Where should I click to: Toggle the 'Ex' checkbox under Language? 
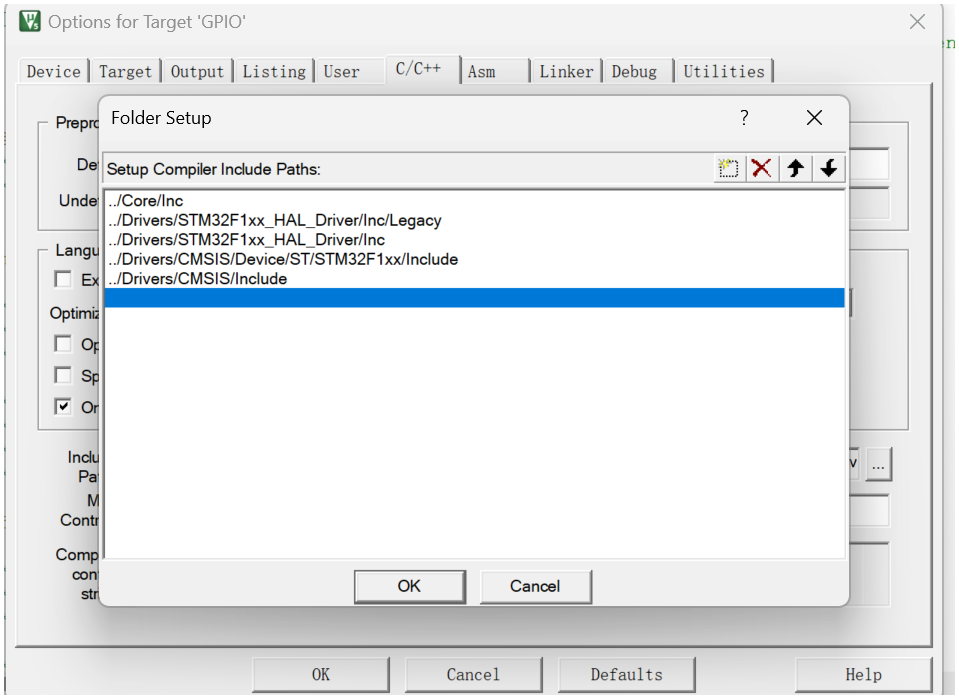[x=62, y=279]
